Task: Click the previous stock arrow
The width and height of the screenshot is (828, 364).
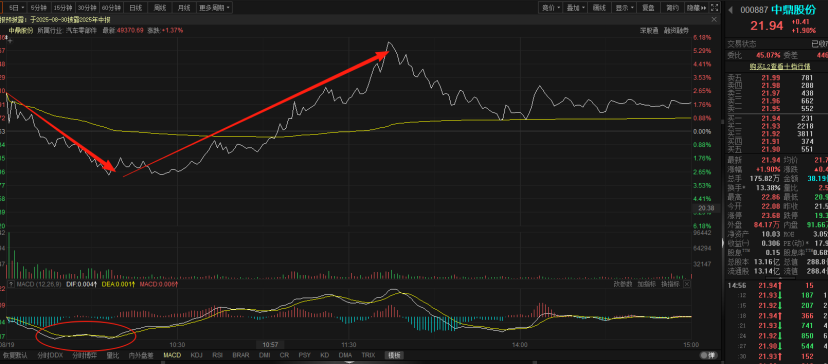Action: (731, 10)
